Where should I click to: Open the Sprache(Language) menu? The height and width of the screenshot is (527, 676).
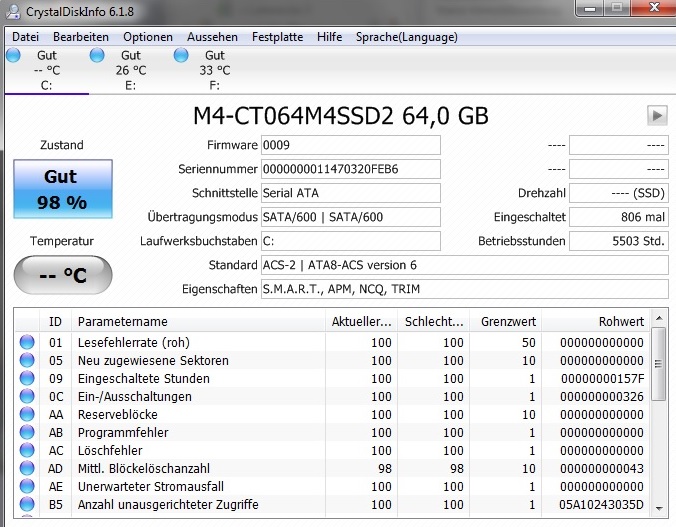(x=407, y=37)
